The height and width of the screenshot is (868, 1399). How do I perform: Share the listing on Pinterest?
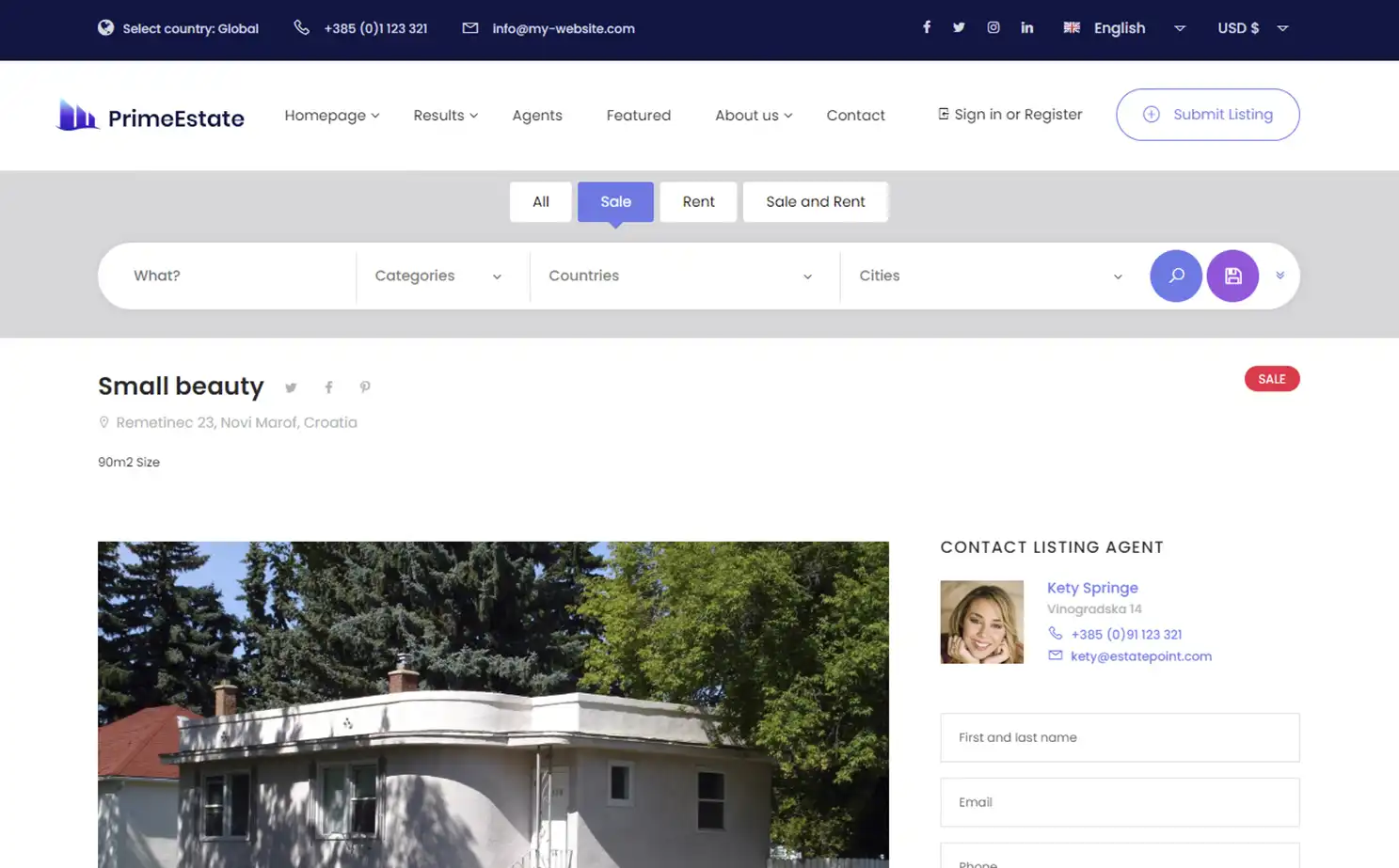pyautogui.click(x=365, y=387)
